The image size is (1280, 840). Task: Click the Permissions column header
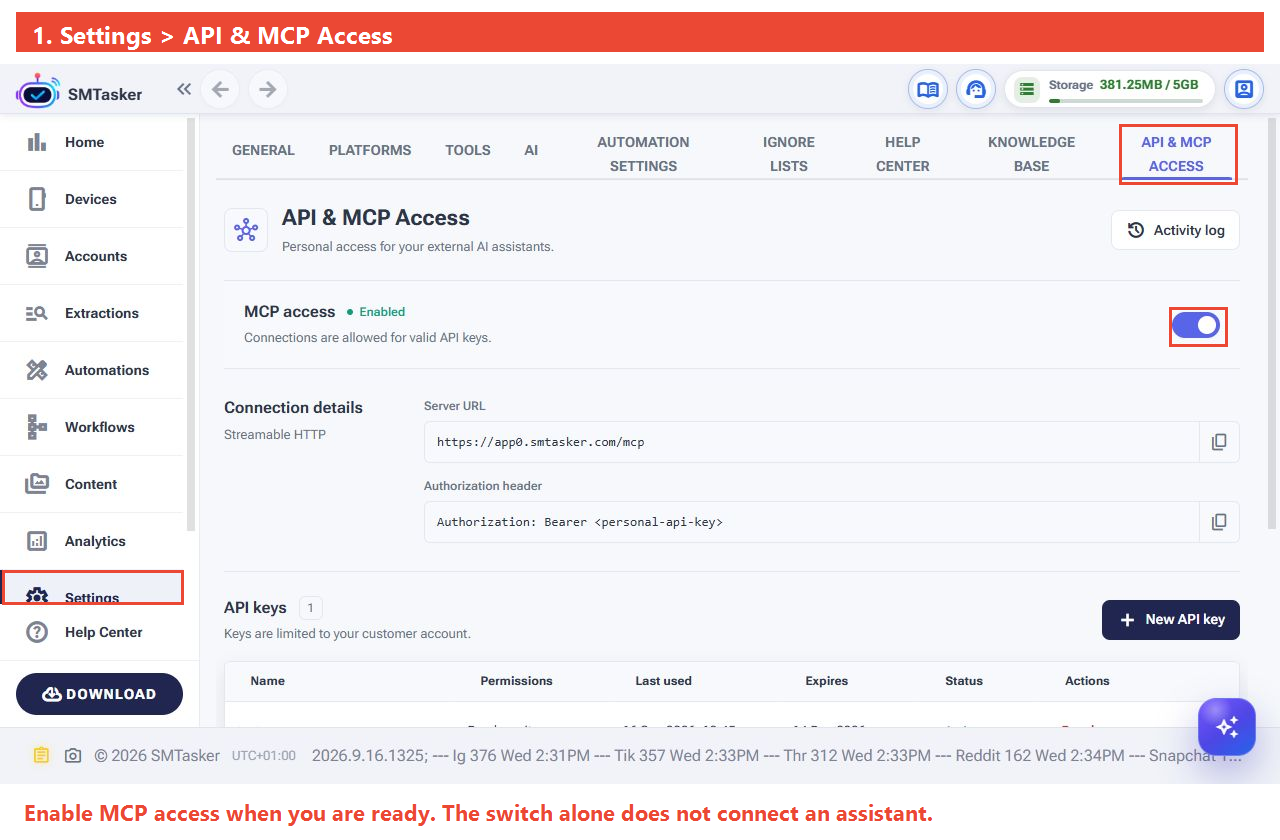(516, 681)
